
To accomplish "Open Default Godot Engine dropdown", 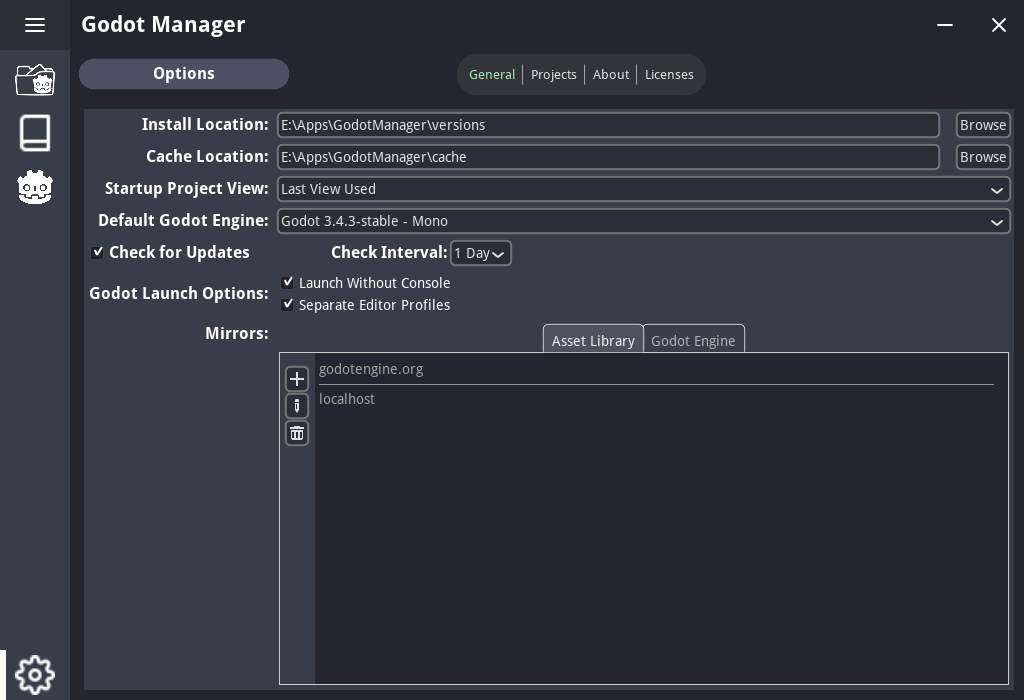I will pyautogui.click(x=643, y=221).
